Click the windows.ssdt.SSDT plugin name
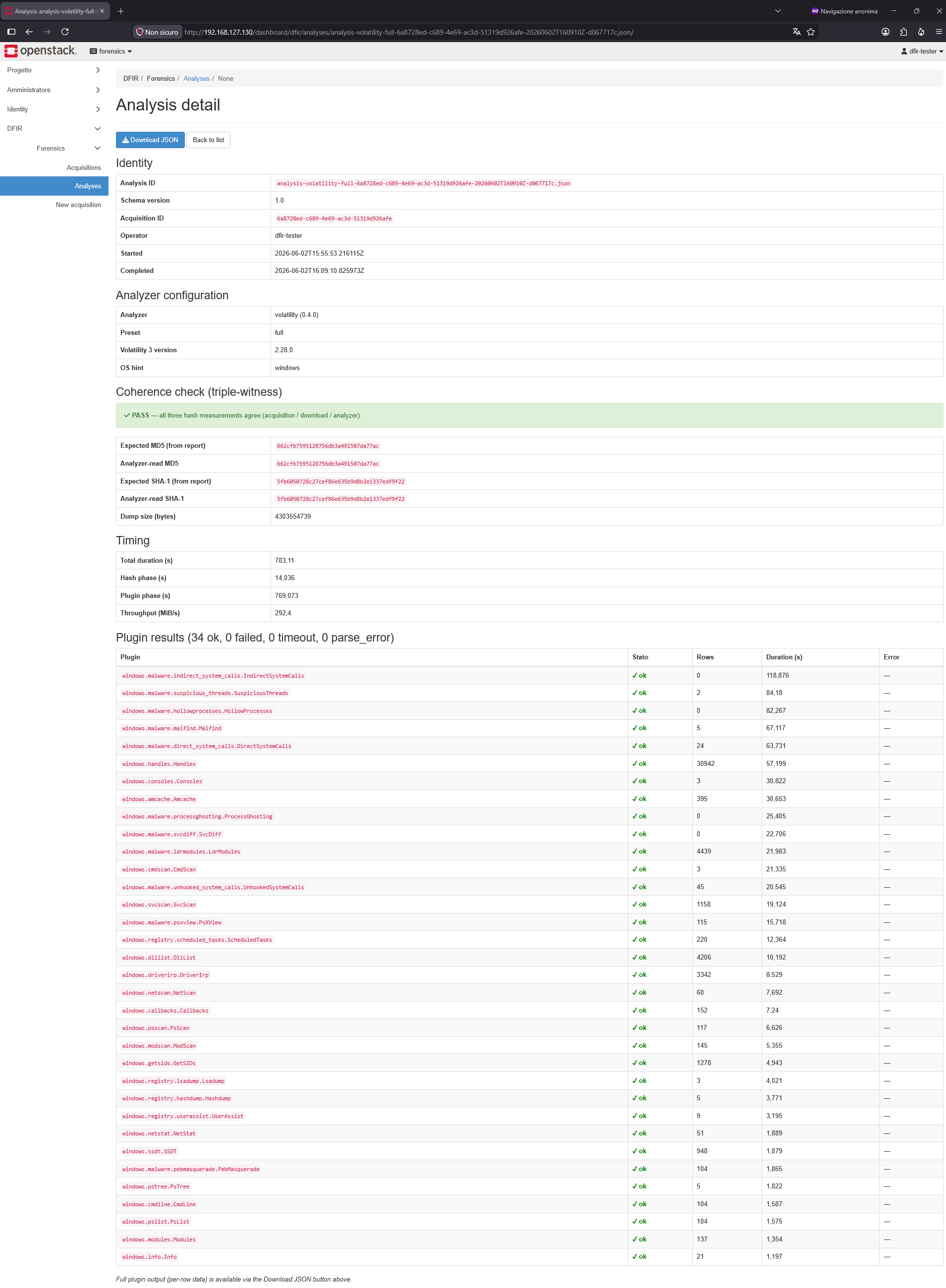This screenshot has width=946, height=1288. [149, 1151]
